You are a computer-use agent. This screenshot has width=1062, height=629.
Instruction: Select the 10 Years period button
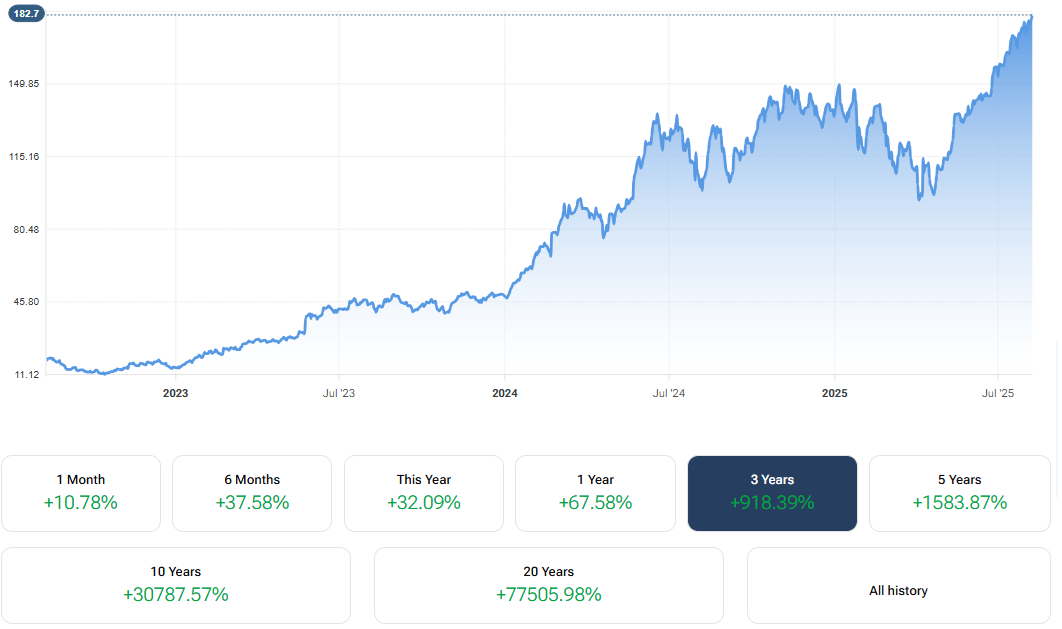coord(176,585)
